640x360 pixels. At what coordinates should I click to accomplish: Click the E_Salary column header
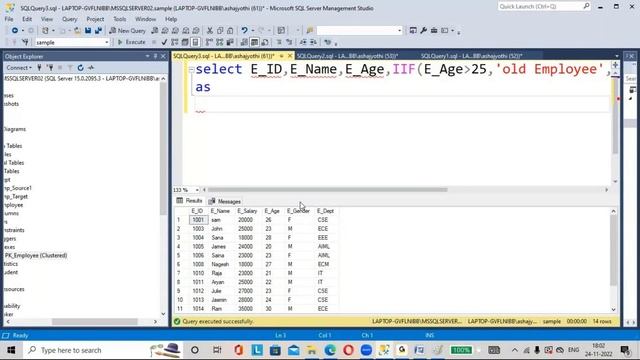pos(247,211)
